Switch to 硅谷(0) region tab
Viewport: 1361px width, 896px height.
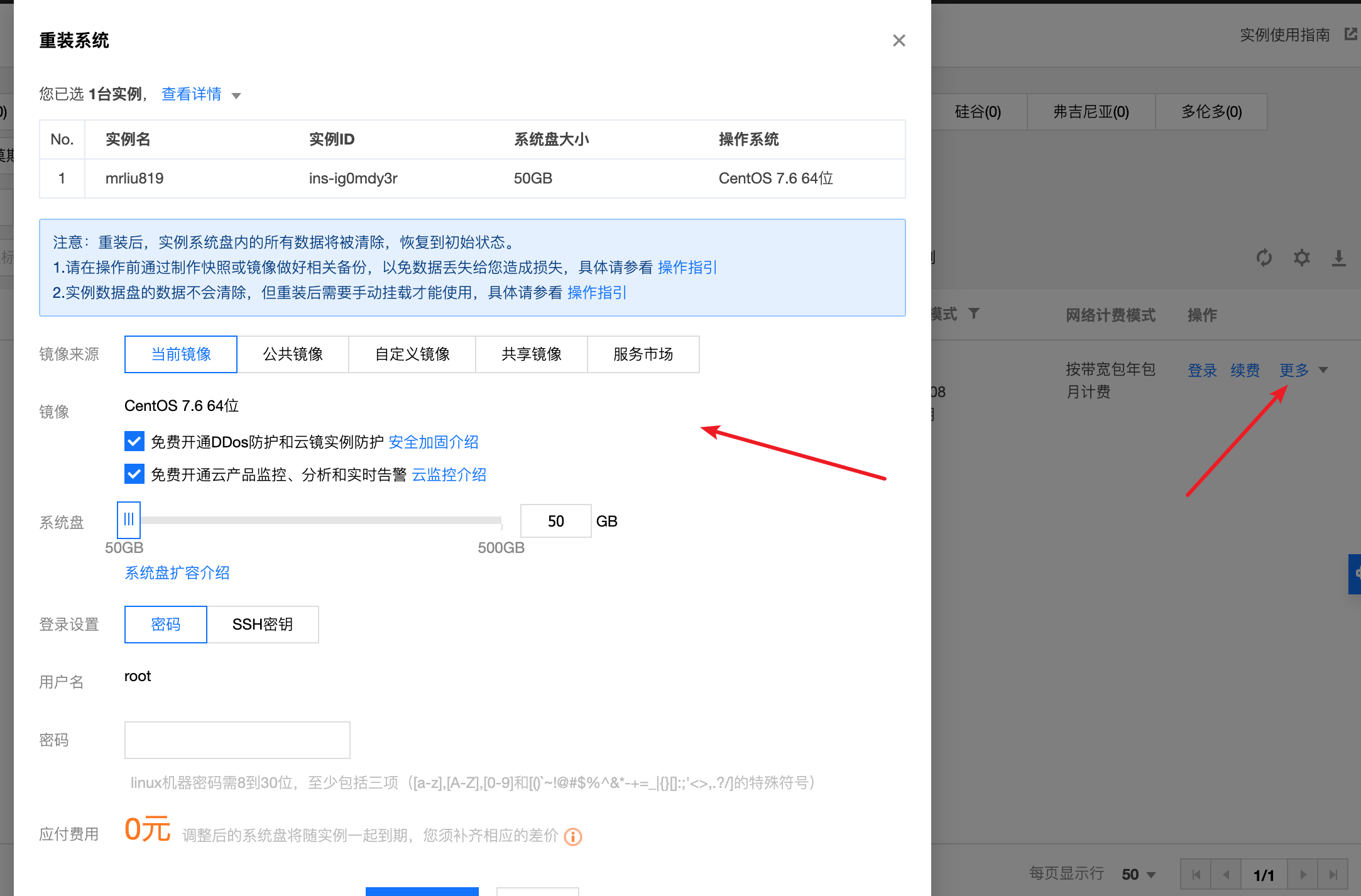(978, 112)
